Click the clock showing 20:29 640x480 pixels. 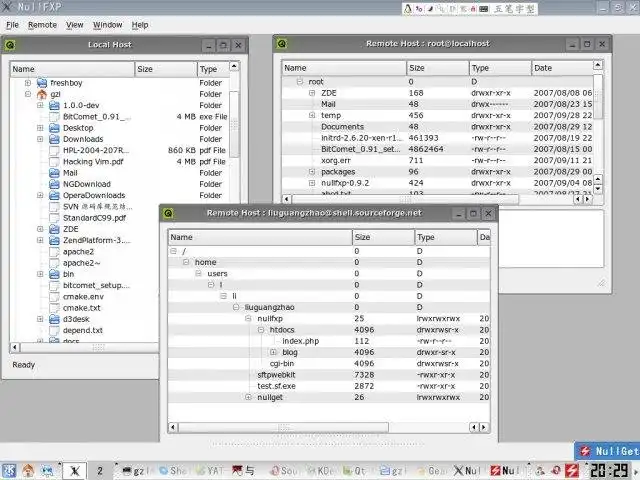[609, 471]
